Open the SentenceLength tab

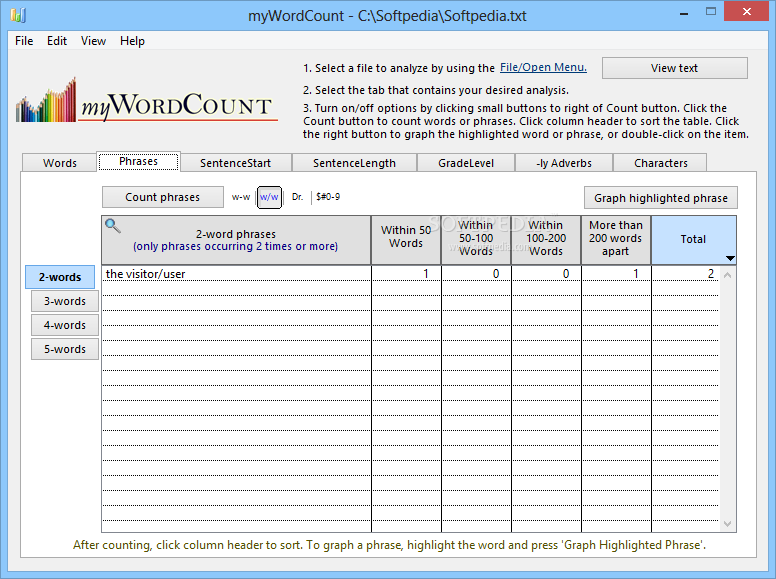pos(354,163)
